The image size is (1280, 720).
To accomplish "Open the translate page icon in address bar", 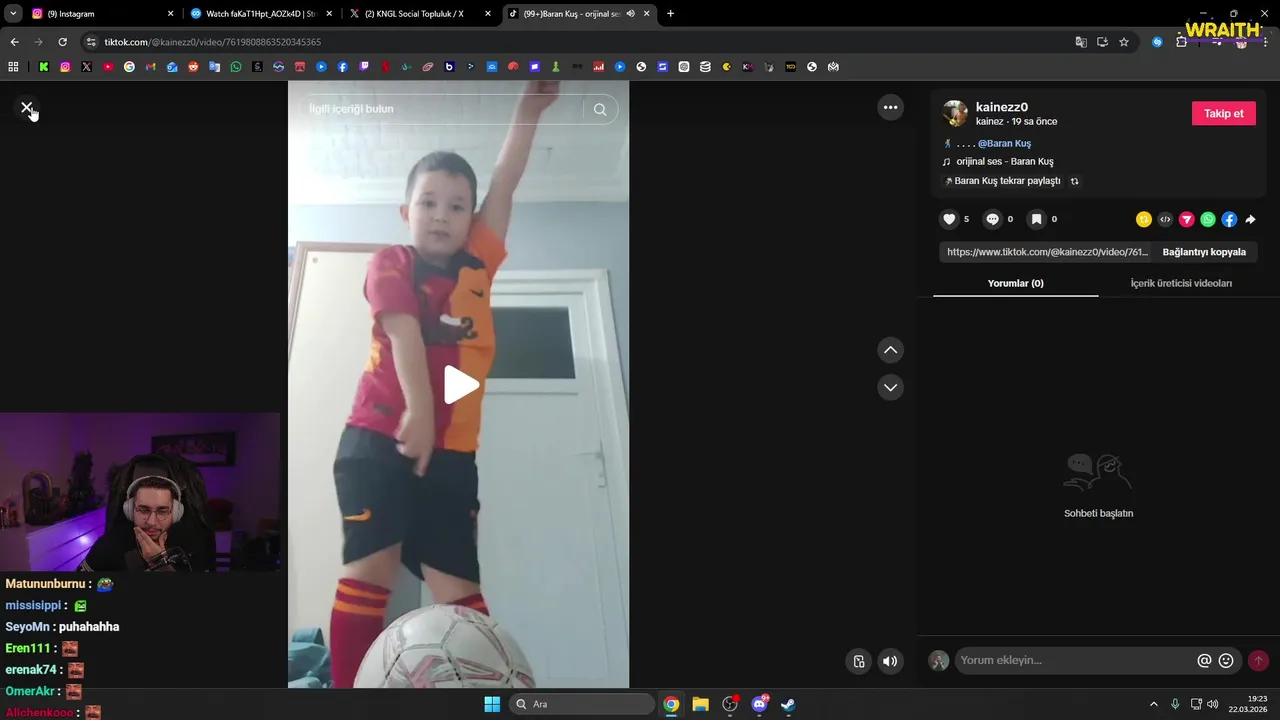I will 1081,42.
